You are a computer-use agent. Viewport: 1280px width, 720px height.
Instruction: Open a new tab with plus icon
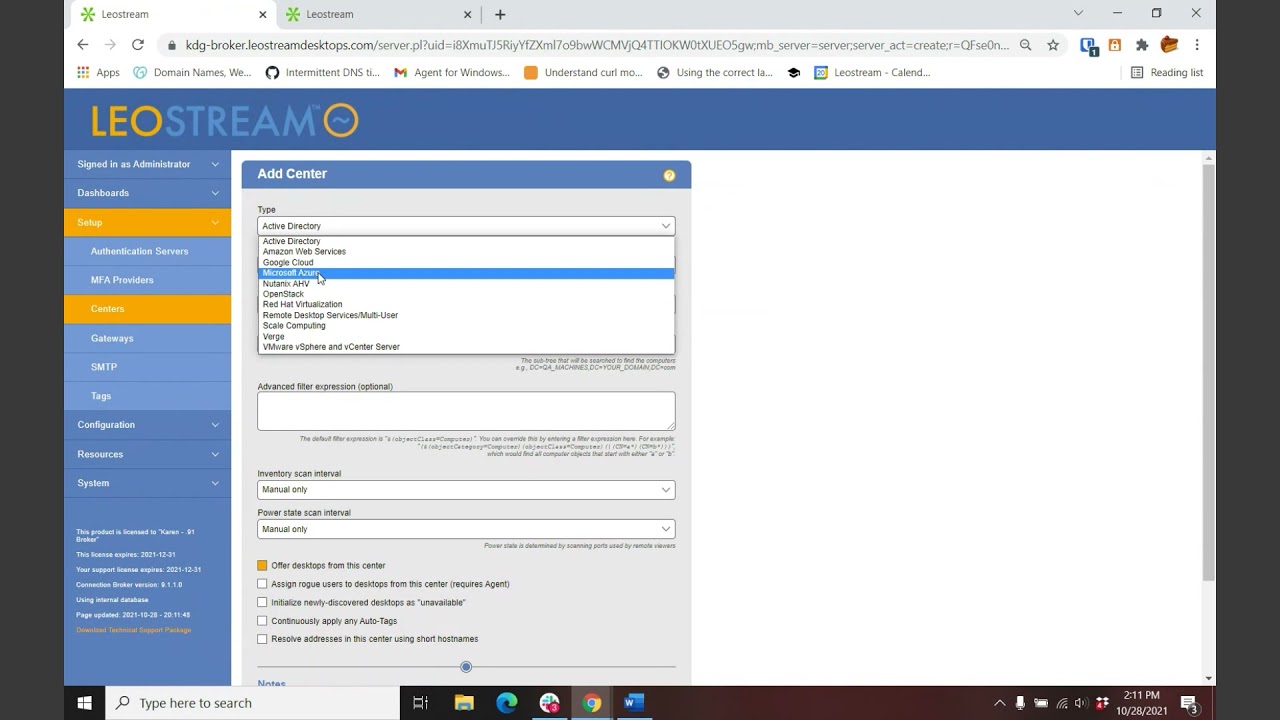pyautogui.click(x=500, y=14)
